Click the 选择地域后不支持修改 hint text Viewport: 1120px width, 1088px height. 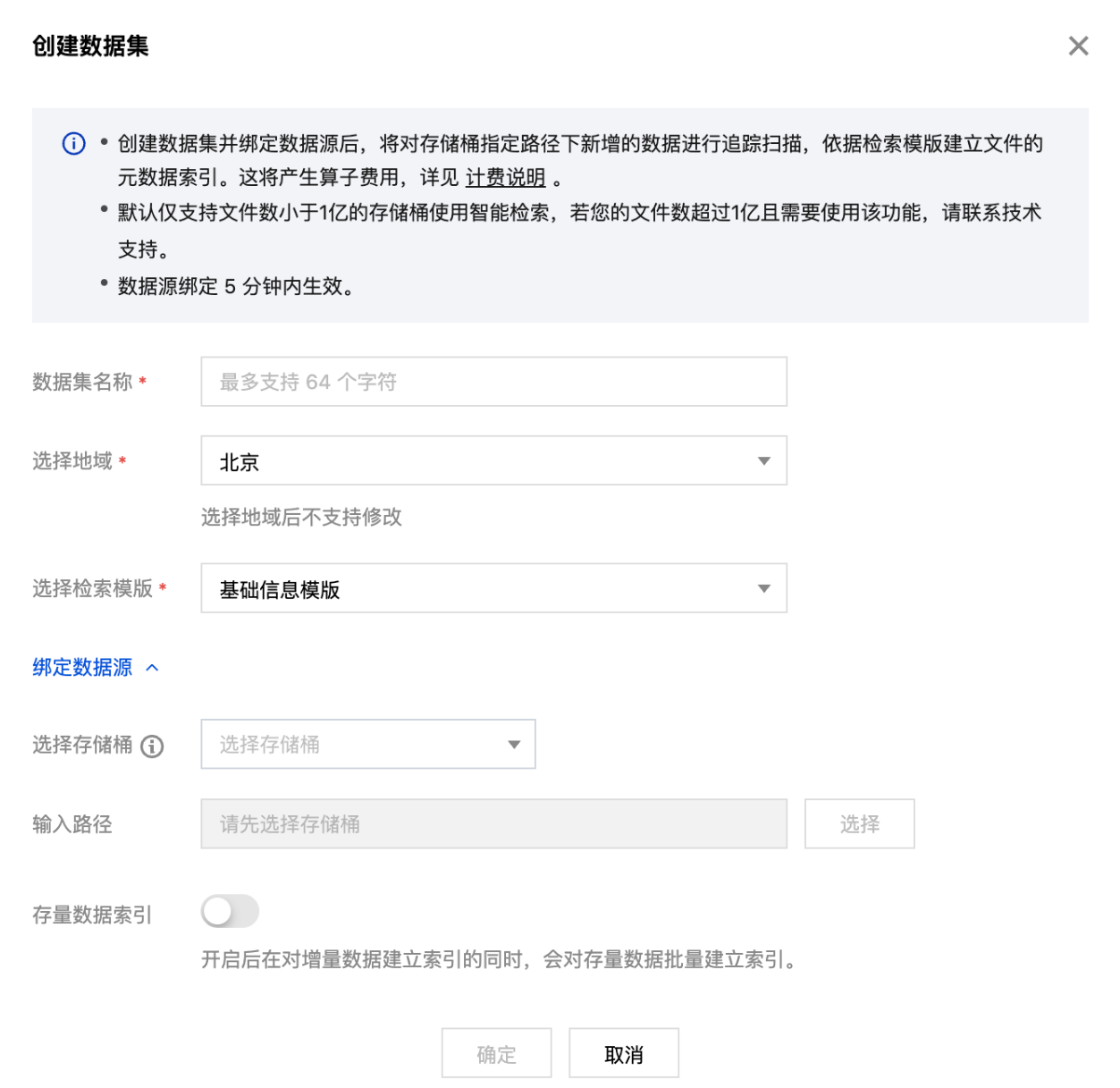[x=301, y=517]
